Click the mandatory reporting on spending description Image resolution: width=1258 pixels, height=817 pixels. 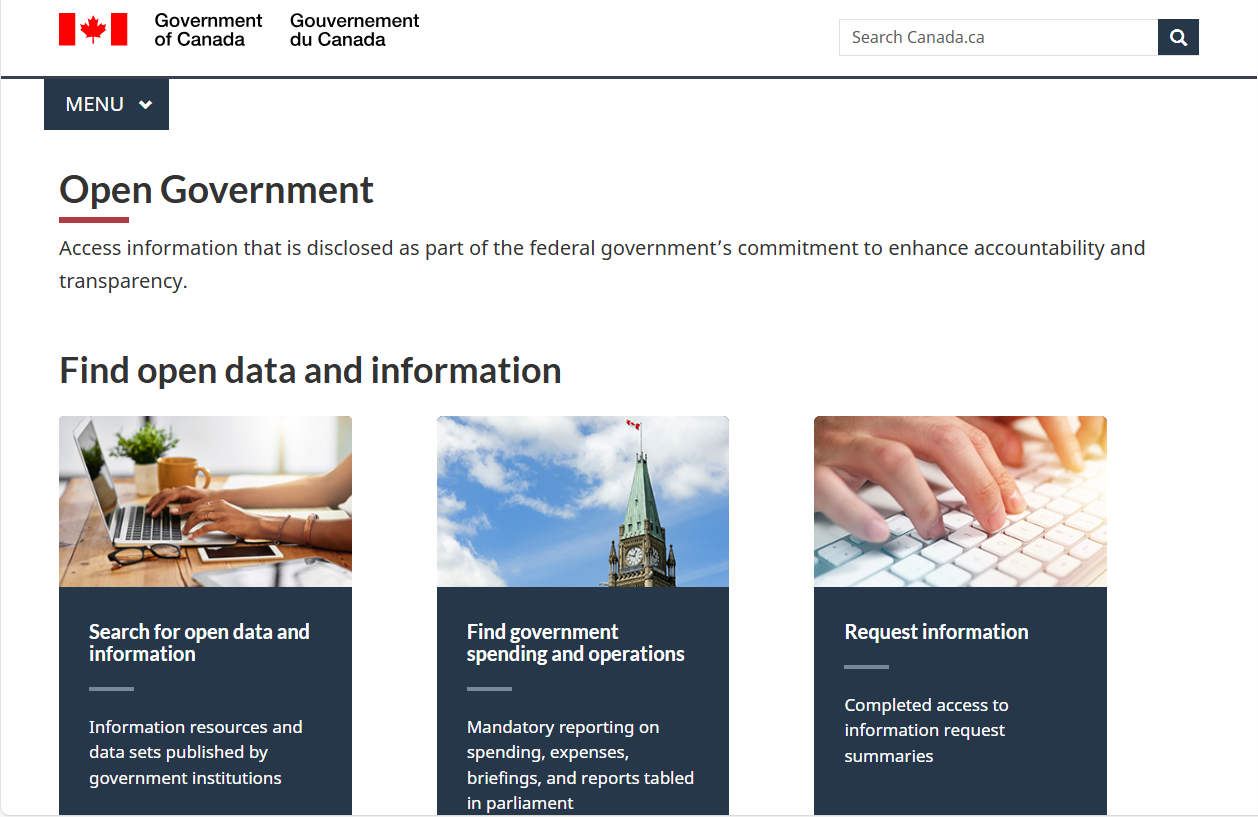click(580, 765)
